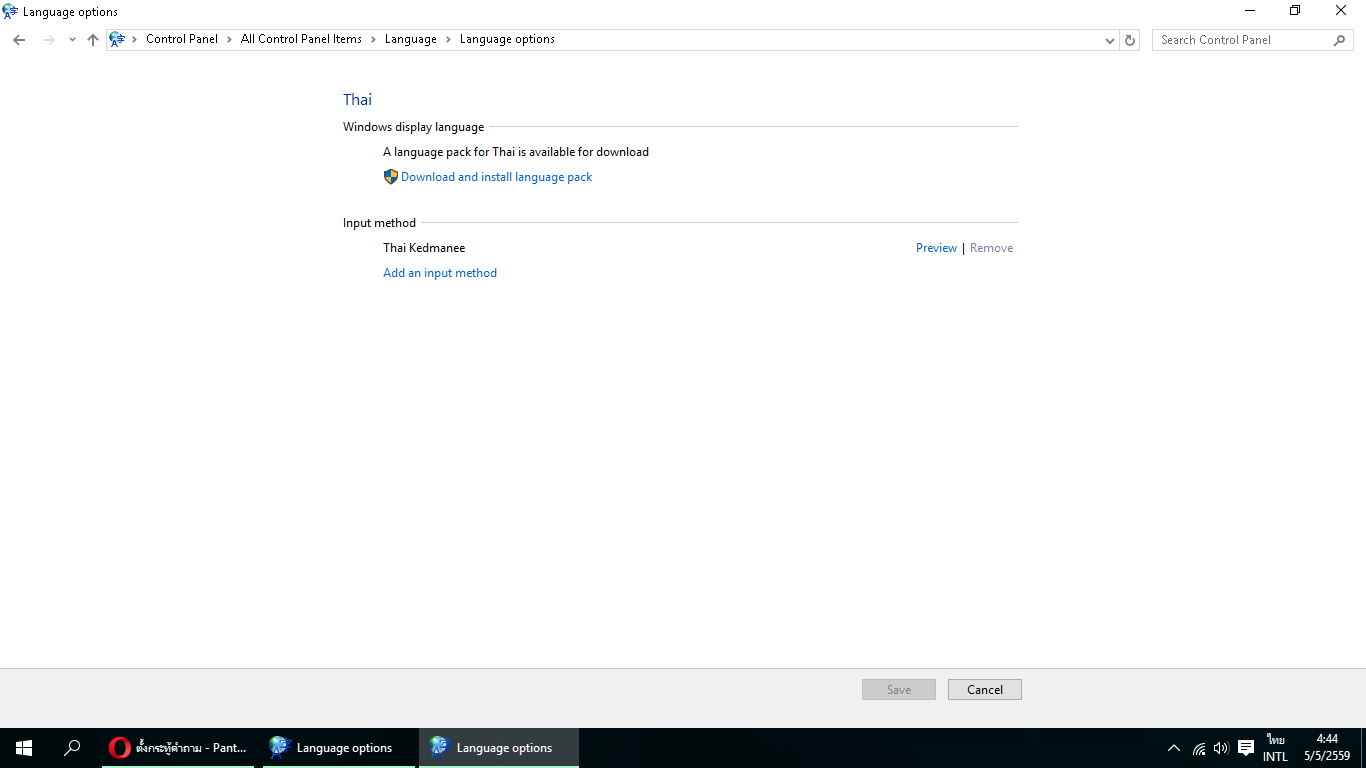Open the volume control tray icon
The height and width of the screenshot is (768, 1366).
point(1220,748)
